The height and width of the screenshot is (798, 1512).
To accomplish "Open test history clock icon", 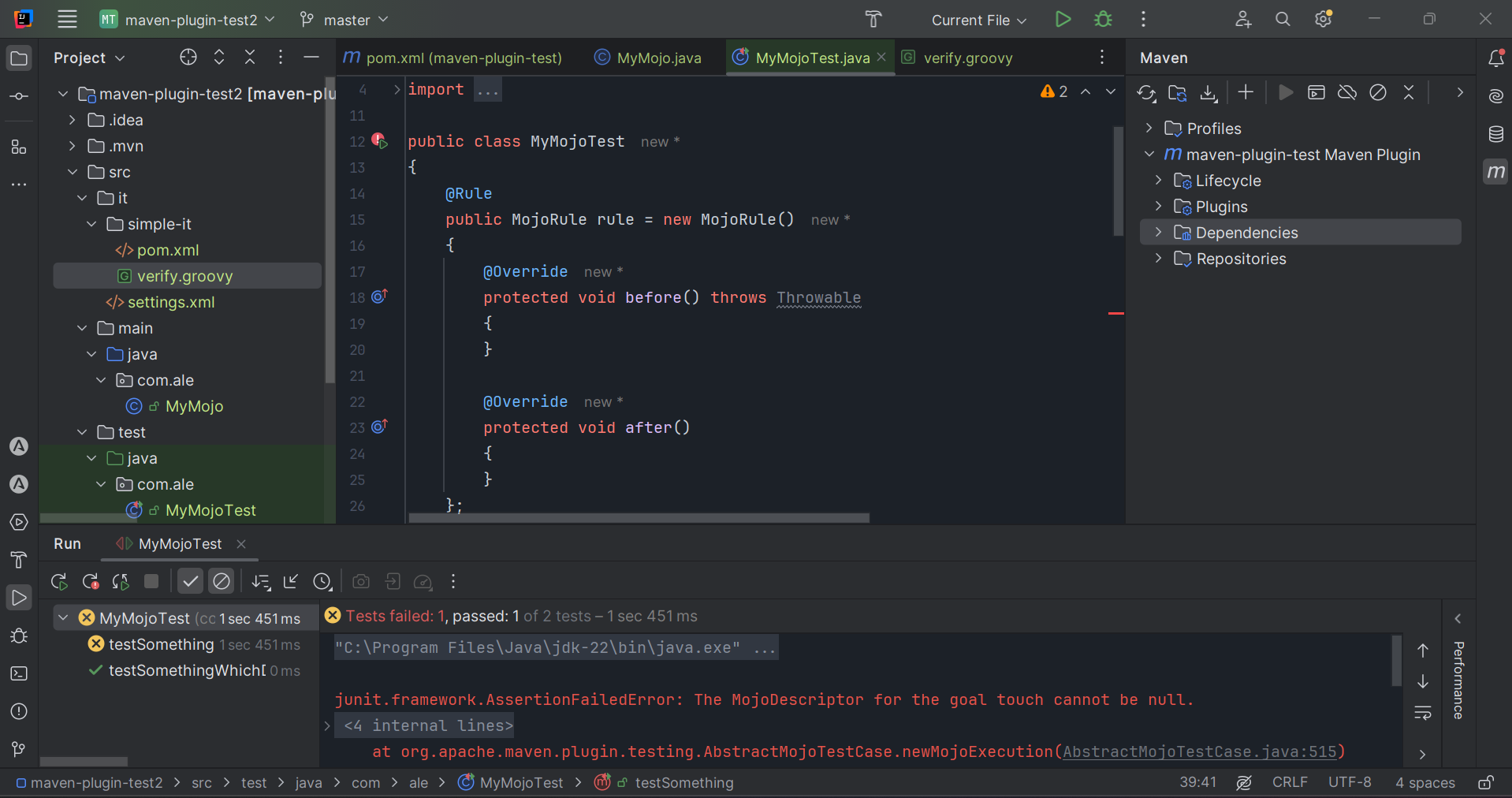I will pyautogui.click(x=322, y=582).
